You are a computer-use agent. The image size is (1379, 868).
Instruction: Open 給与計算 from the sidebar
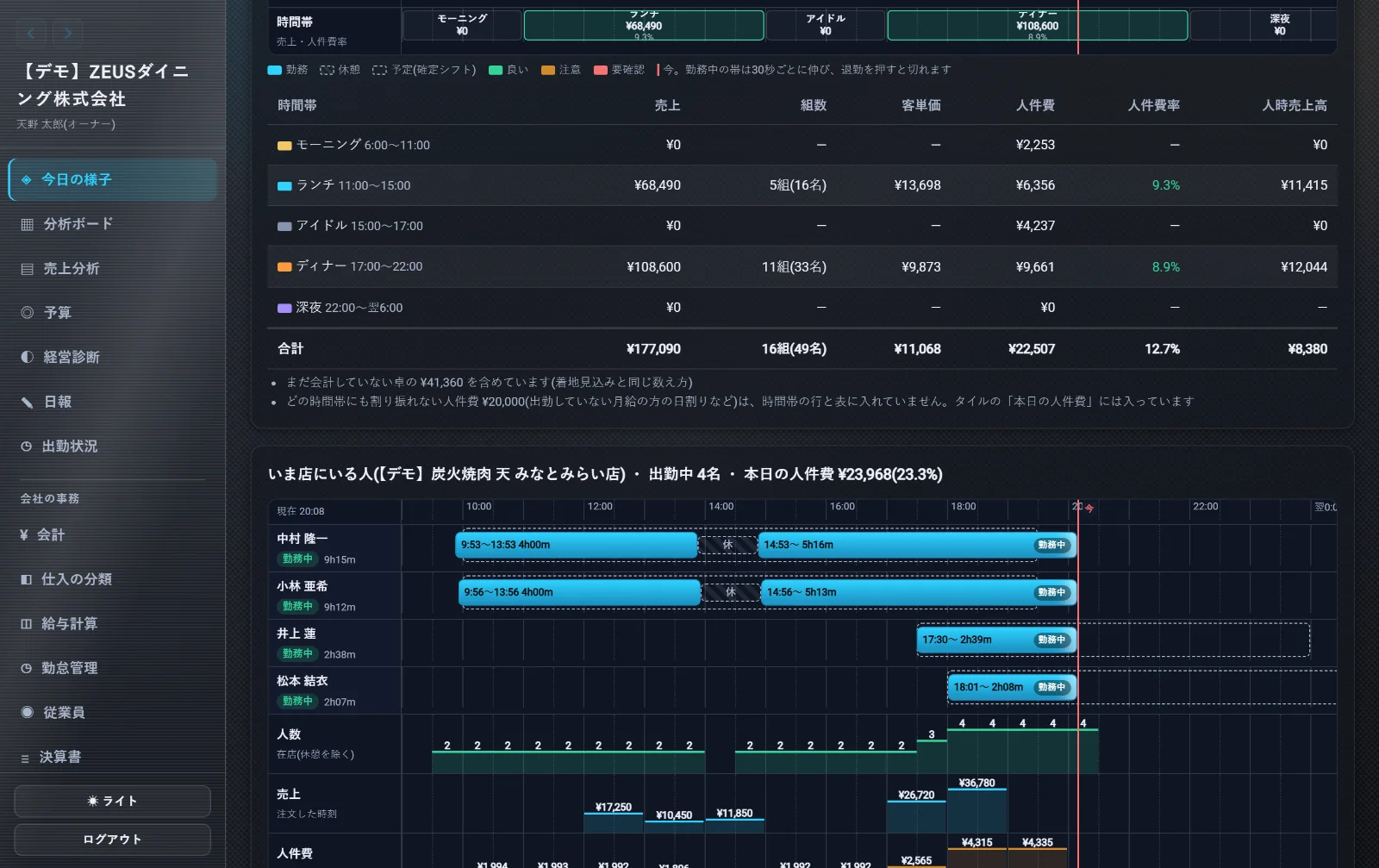coord(113,624)
